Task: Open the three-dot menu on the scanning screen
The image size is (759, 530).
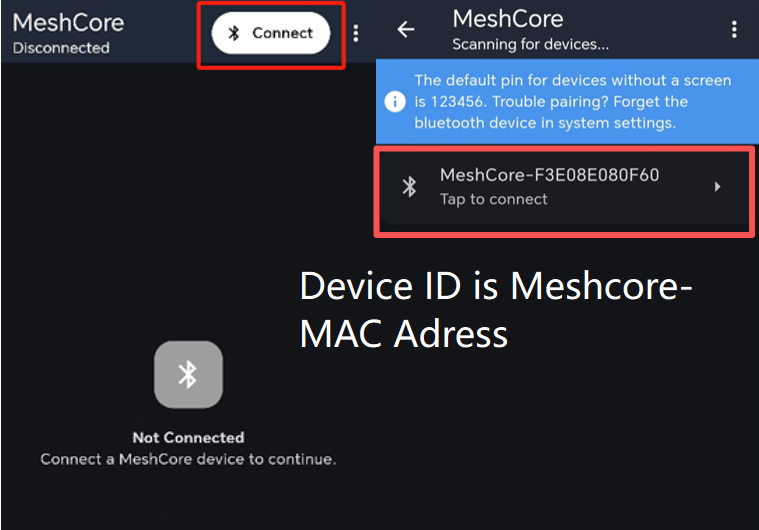Action: pyautogui.click(x=735, y=30)
